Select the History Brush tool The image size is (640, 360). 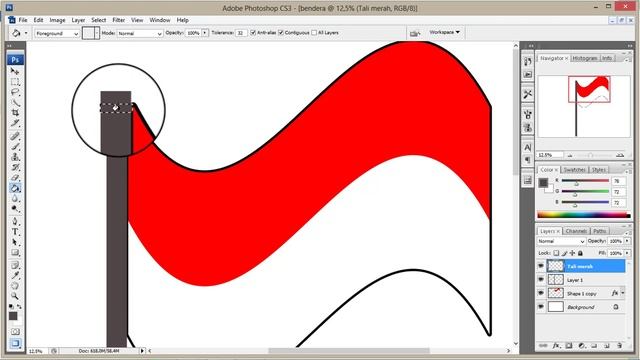[15, 167]
